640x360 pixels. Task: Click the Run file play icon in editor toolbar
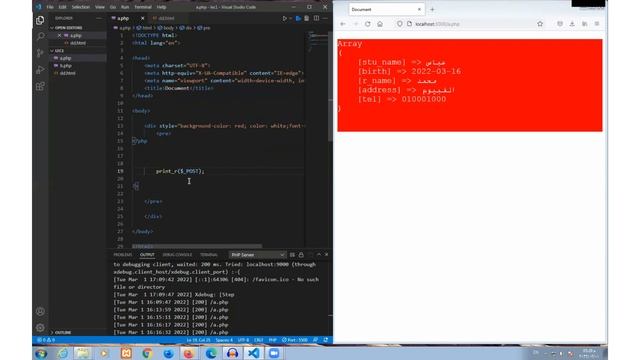pyautogui.click(x=284, y=18)
